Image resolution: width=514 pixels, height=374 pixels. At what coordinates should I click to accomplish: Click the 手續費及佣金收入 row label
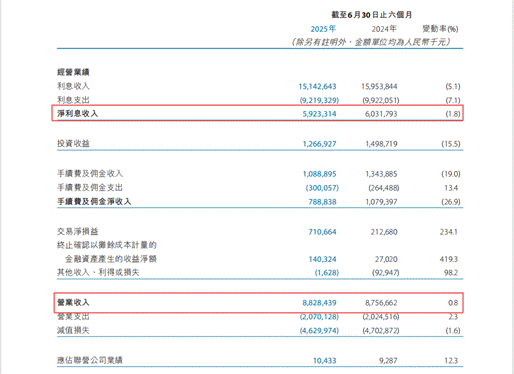(90, 173)
